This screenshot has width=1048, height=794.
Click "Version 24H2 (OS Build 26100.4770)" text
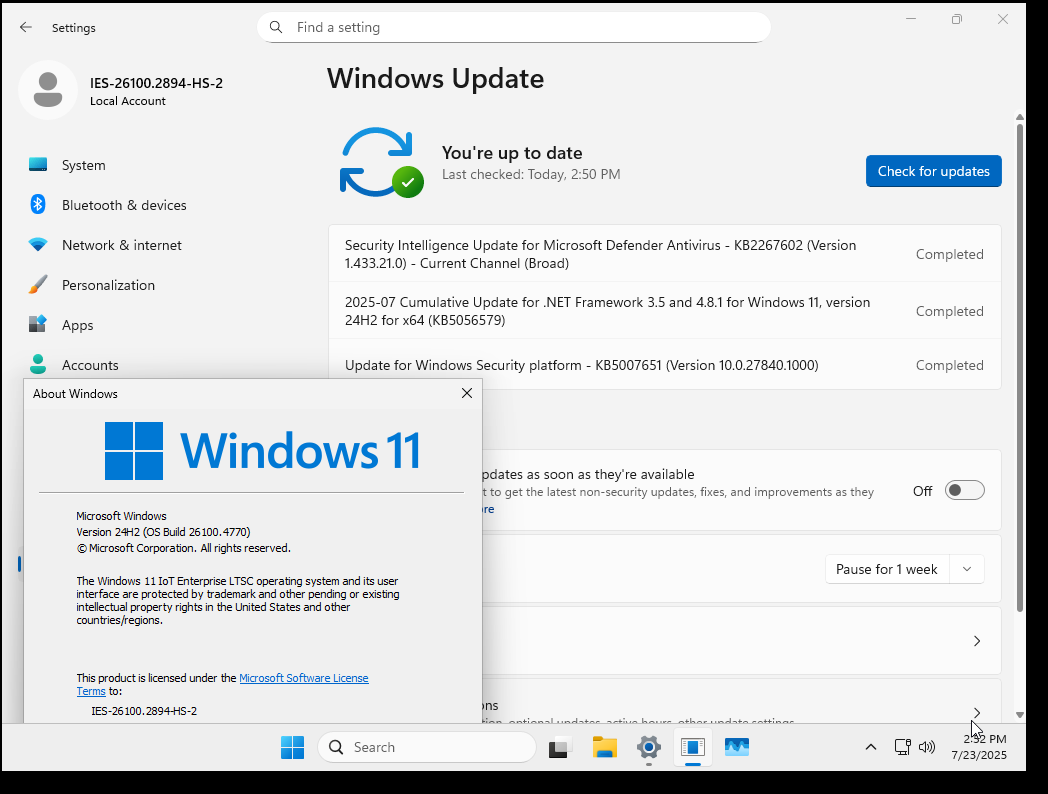(163, 532)
